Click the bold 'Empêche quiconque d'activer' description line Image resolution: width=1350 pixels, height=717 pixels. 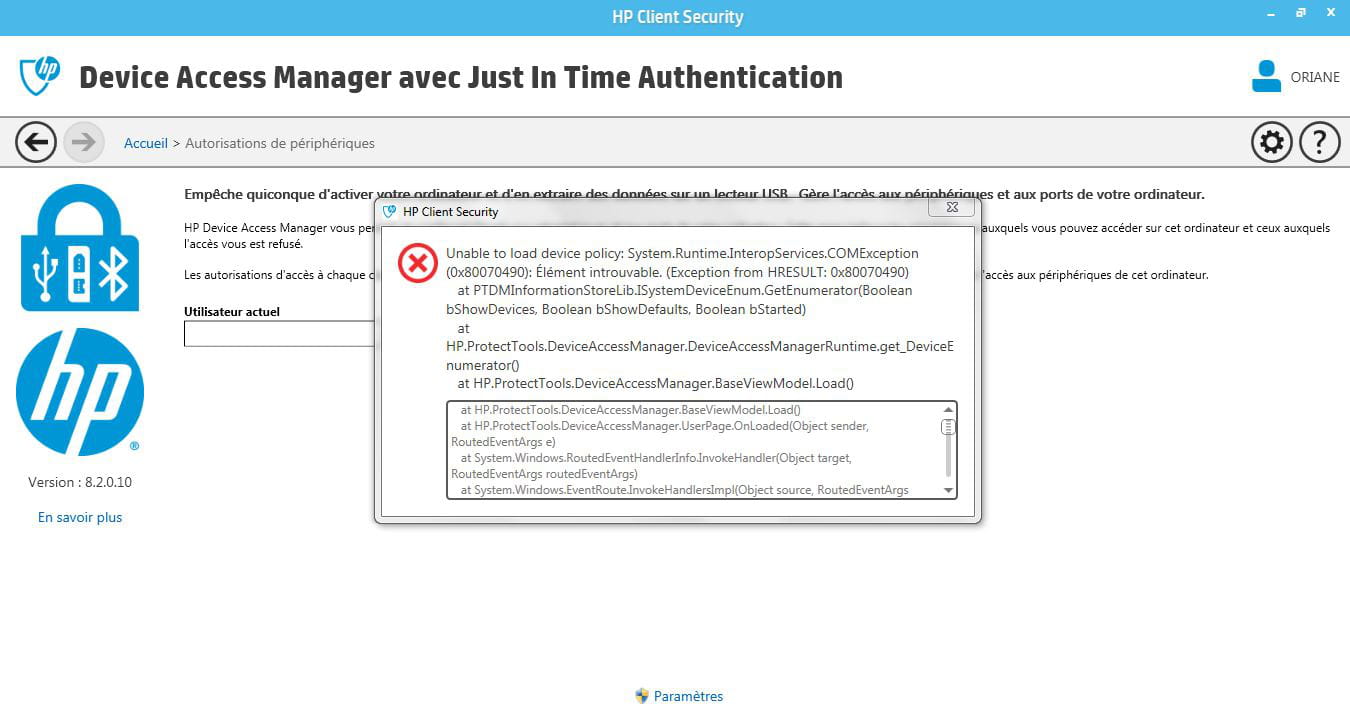pyautogui.click(x=694, y=194)
